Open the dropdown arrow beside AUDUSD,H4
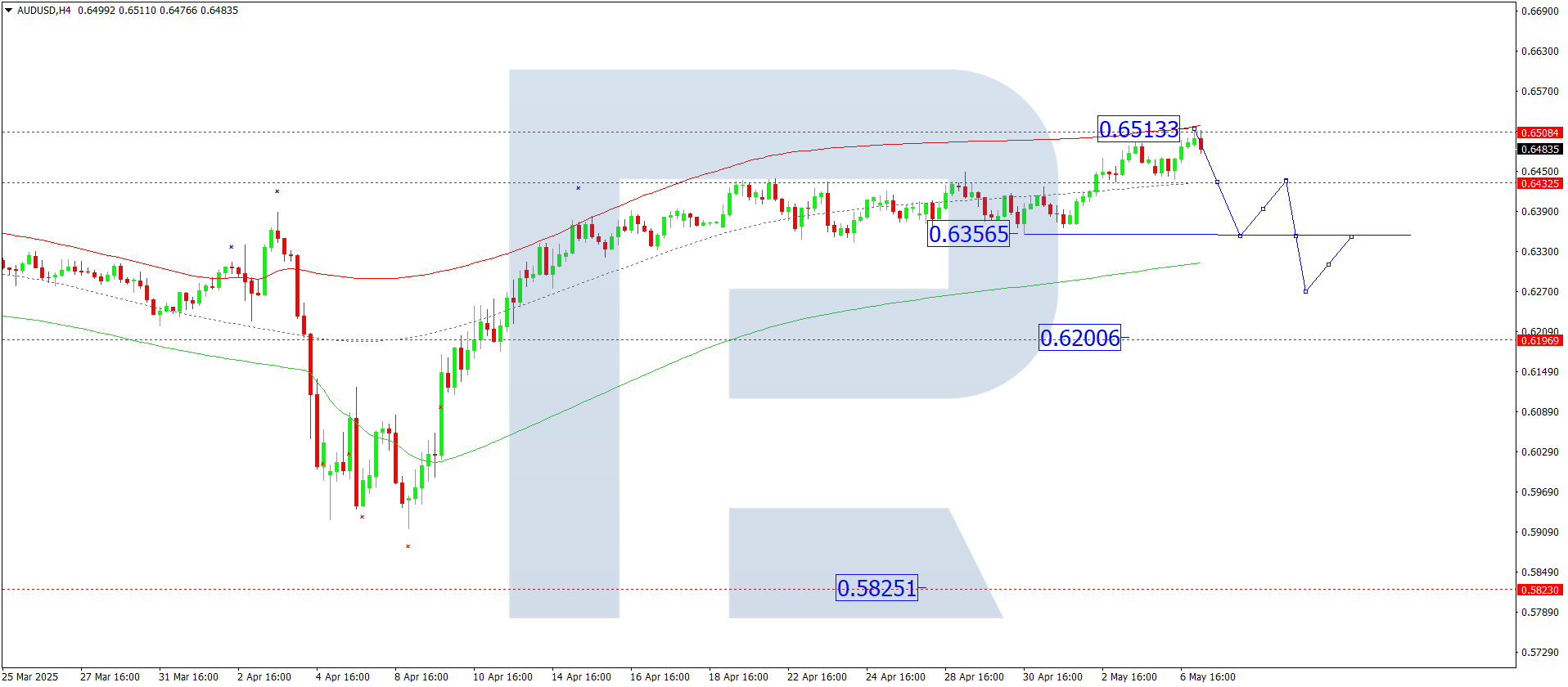Screen dimensions: 1568x687 click(9, 11)
